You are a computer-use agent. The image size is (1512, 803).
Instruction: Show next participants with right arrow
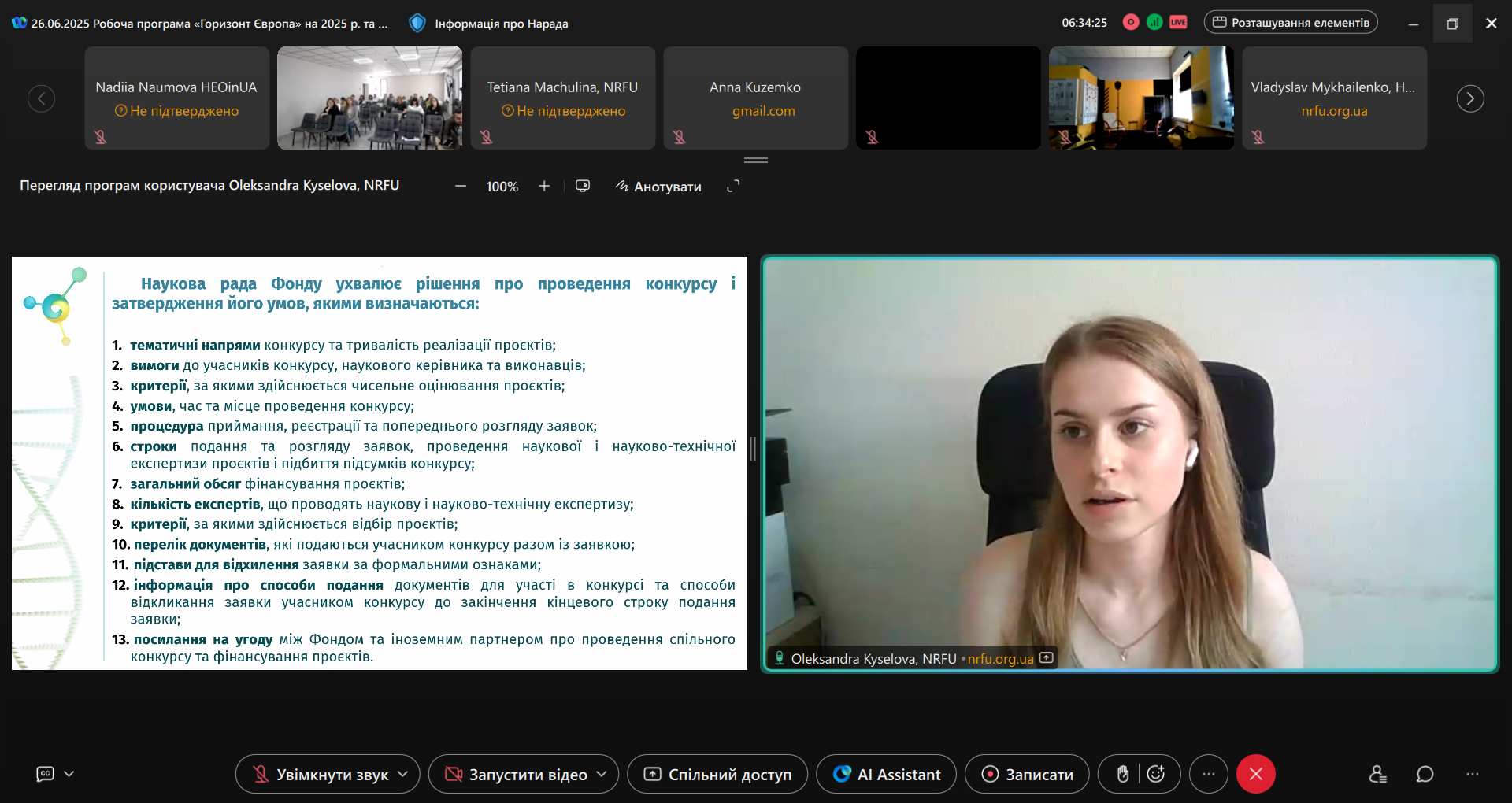point(1470,98)
